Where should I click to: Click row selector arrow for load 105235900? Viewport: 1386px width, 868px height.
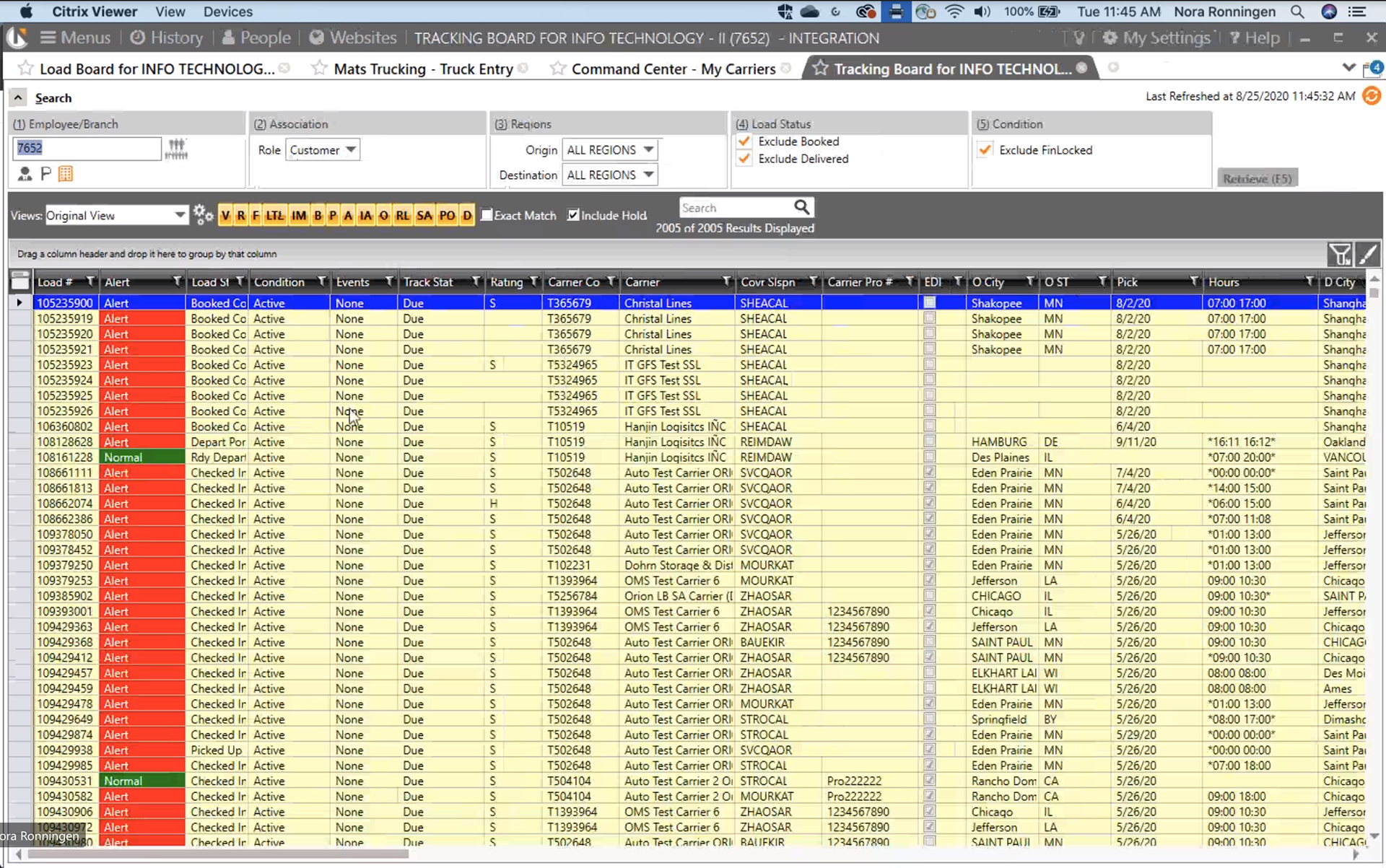click(19, 303)
